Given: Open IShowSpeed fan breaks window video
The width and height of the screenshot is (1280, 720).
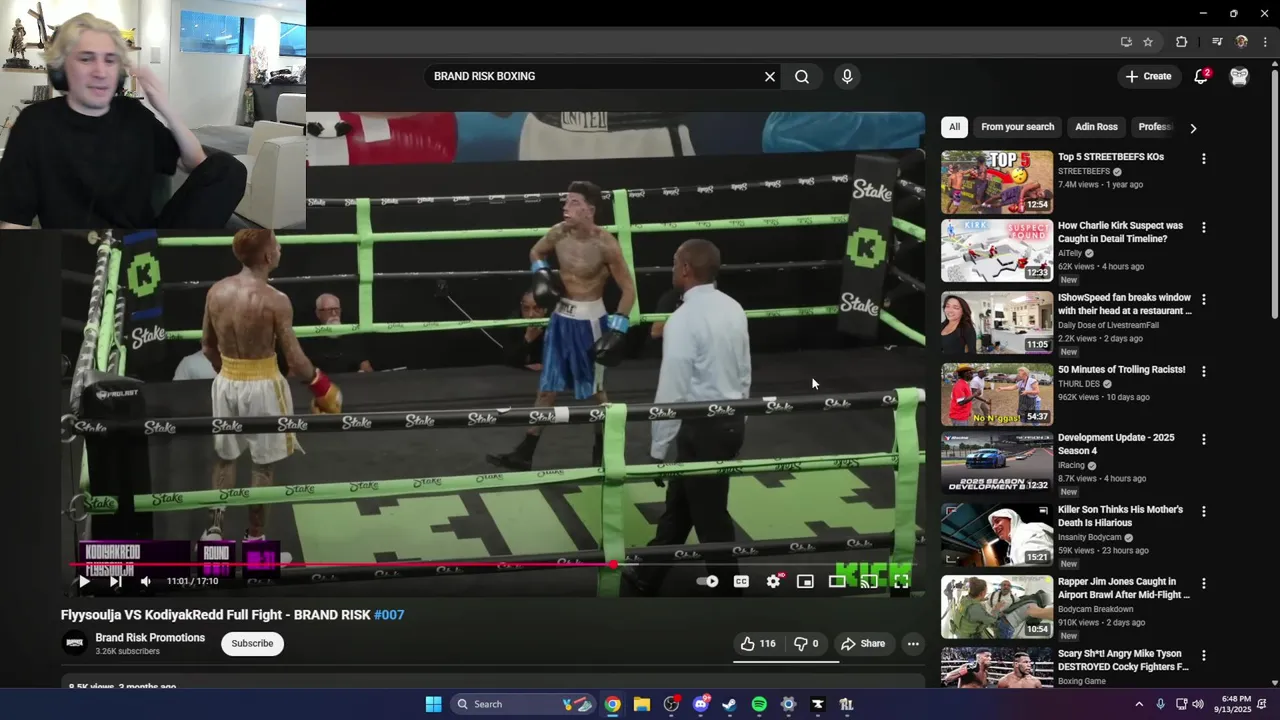Looking at the screenshot, I should click(1124, 304).
